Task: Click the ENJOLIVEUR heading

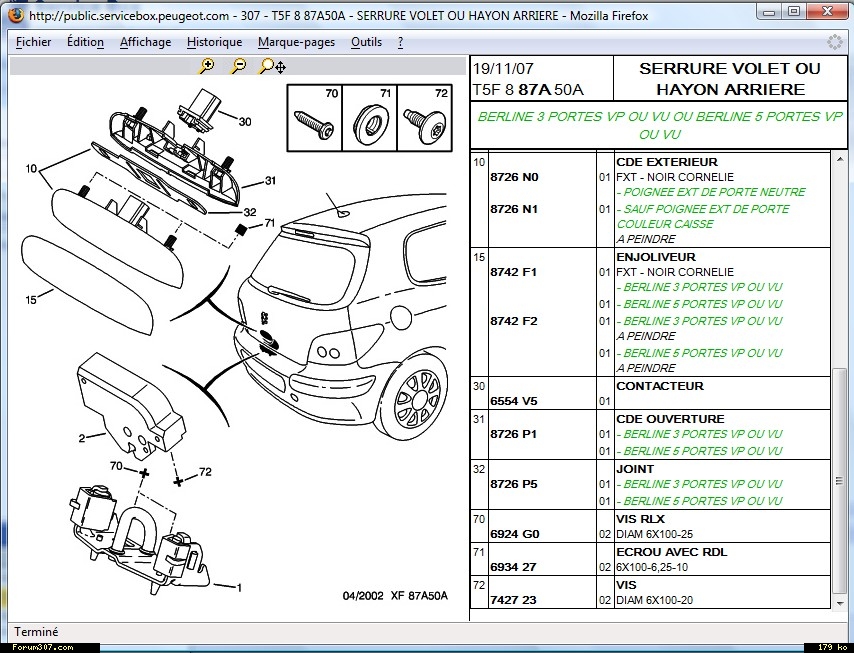Action: (656, 257)
